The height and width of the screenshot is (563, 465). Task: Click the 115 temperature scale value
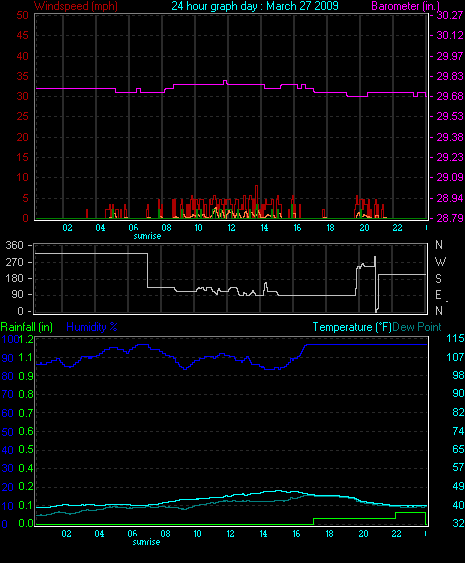455,338
